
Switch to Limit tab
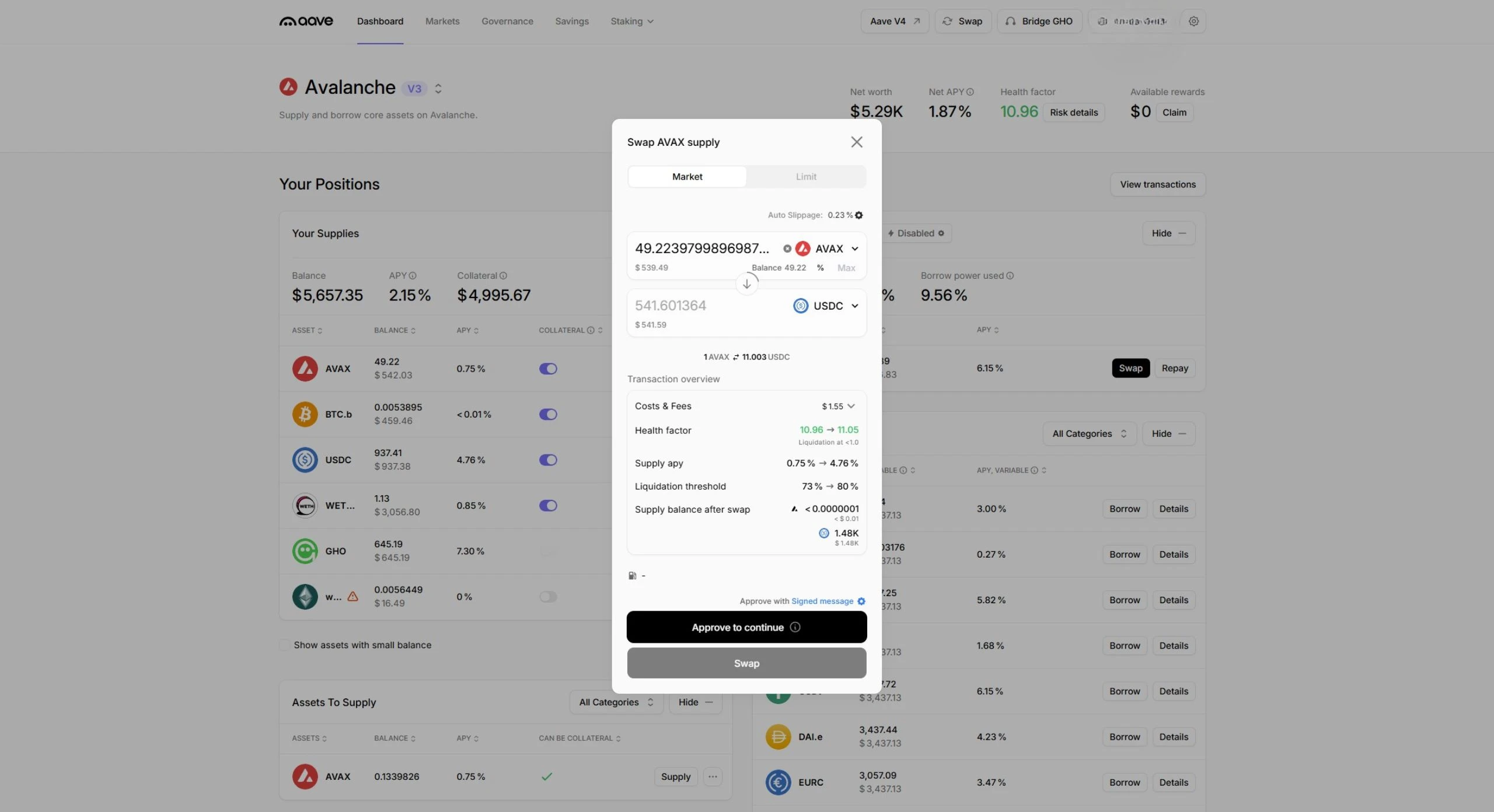[806, 177]
